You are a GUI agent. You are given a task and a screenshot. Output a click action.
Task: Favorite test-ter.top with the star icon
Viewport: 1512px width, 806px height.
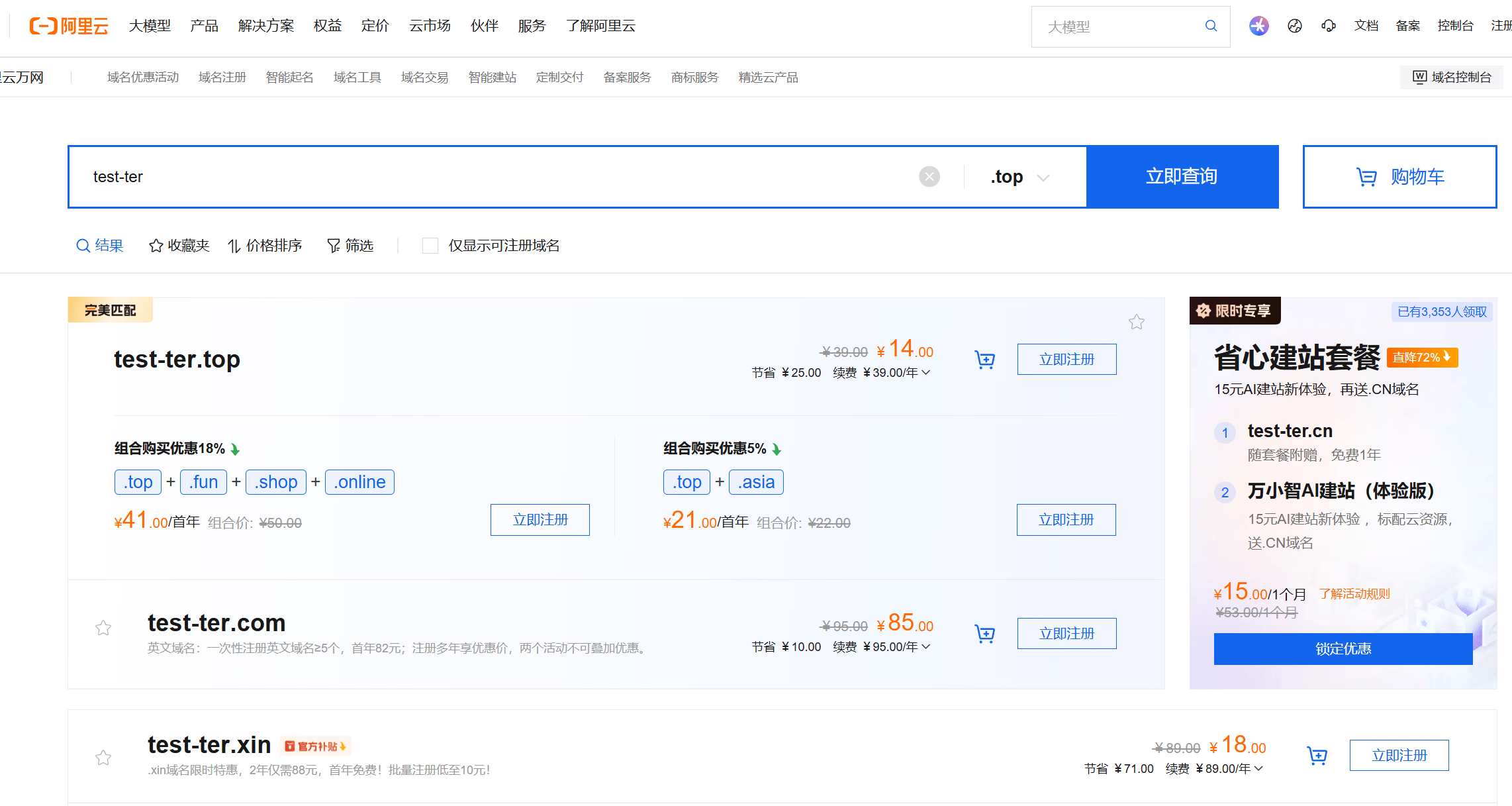[x=1136, y=322]
